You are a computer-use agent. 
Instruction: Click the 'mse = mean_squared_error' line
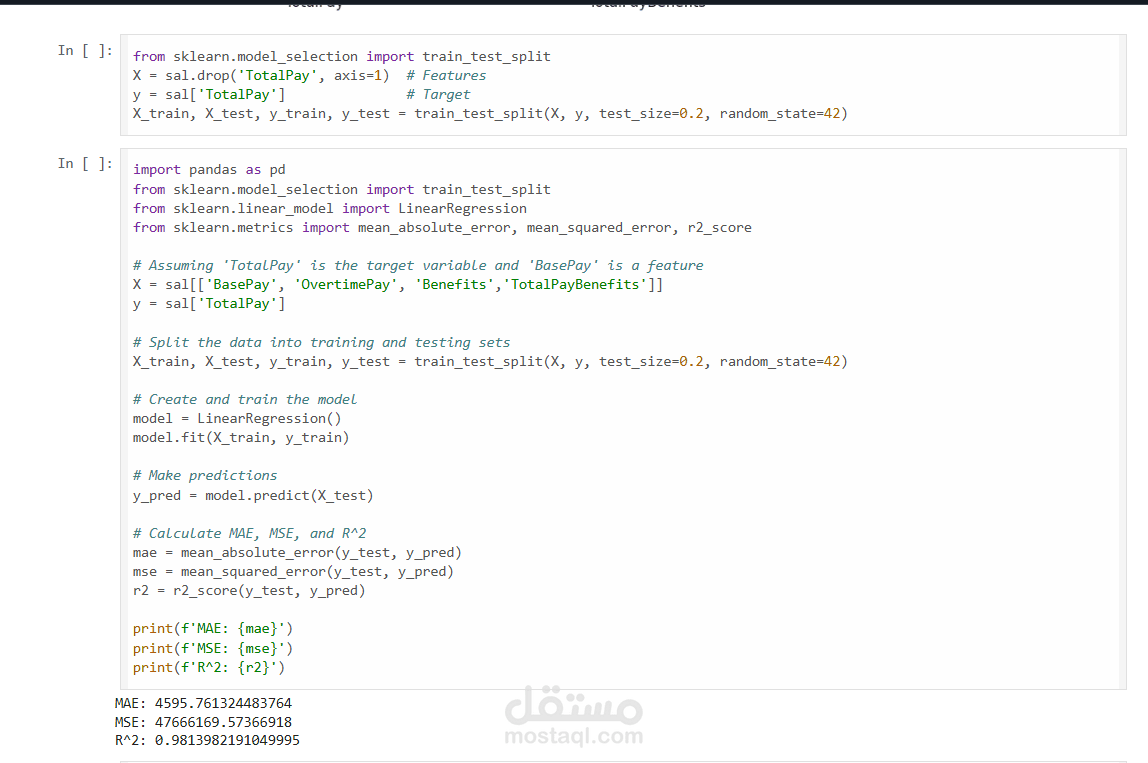pos(293,572)
